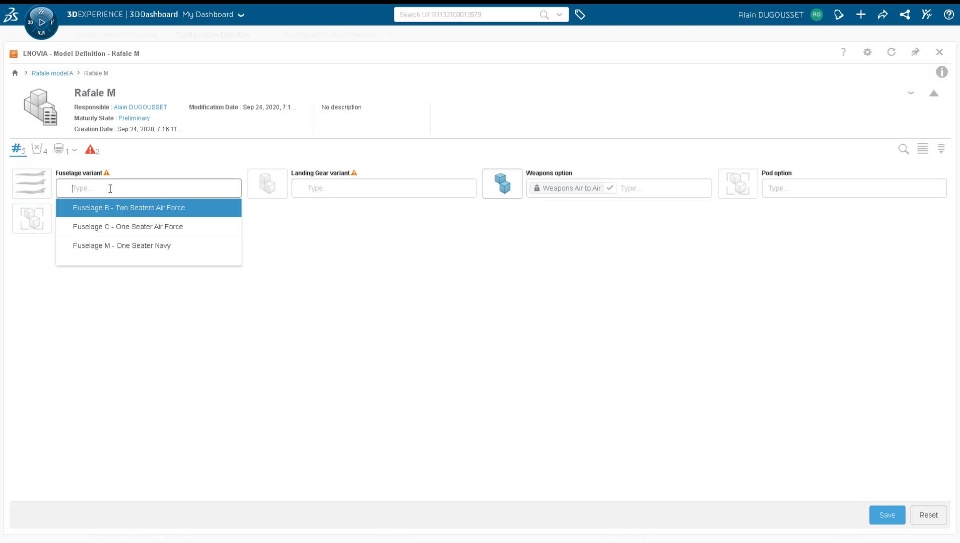The image size is (960, 543).
Task: Open the rules mode dropdown
Action: pos(66,149)
